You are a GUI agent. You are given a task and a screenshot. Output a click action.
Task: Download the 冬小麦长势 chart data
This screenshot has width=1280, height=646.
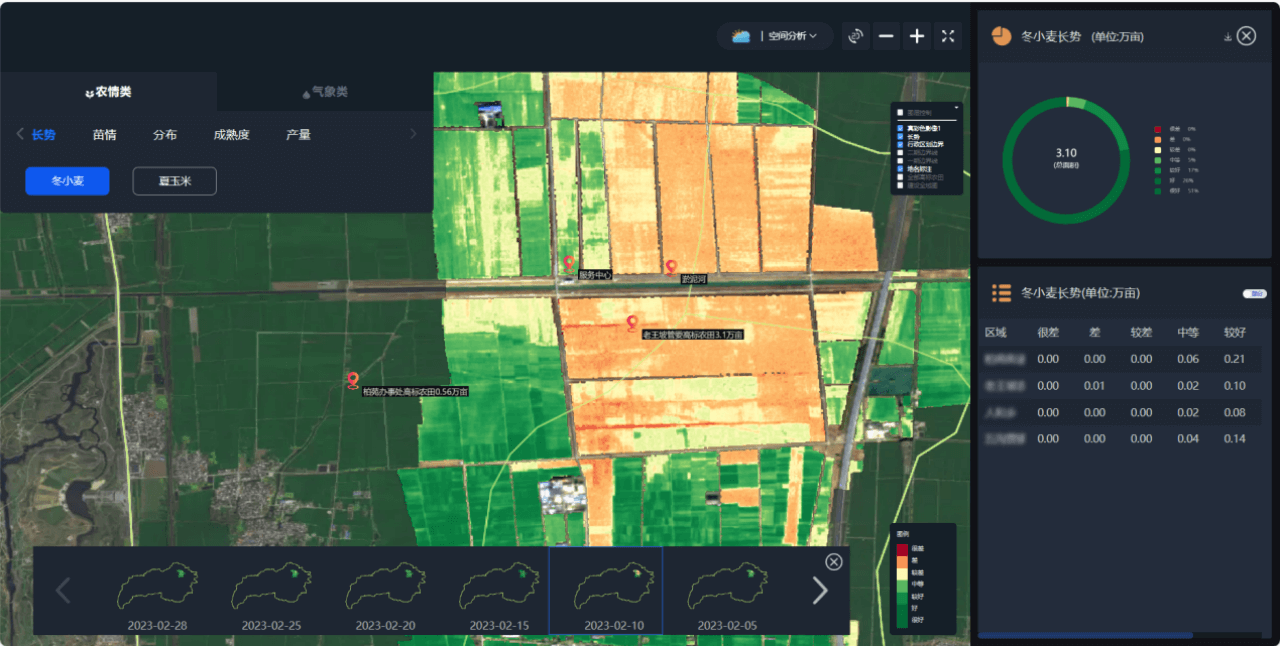tap(1227, 37)
